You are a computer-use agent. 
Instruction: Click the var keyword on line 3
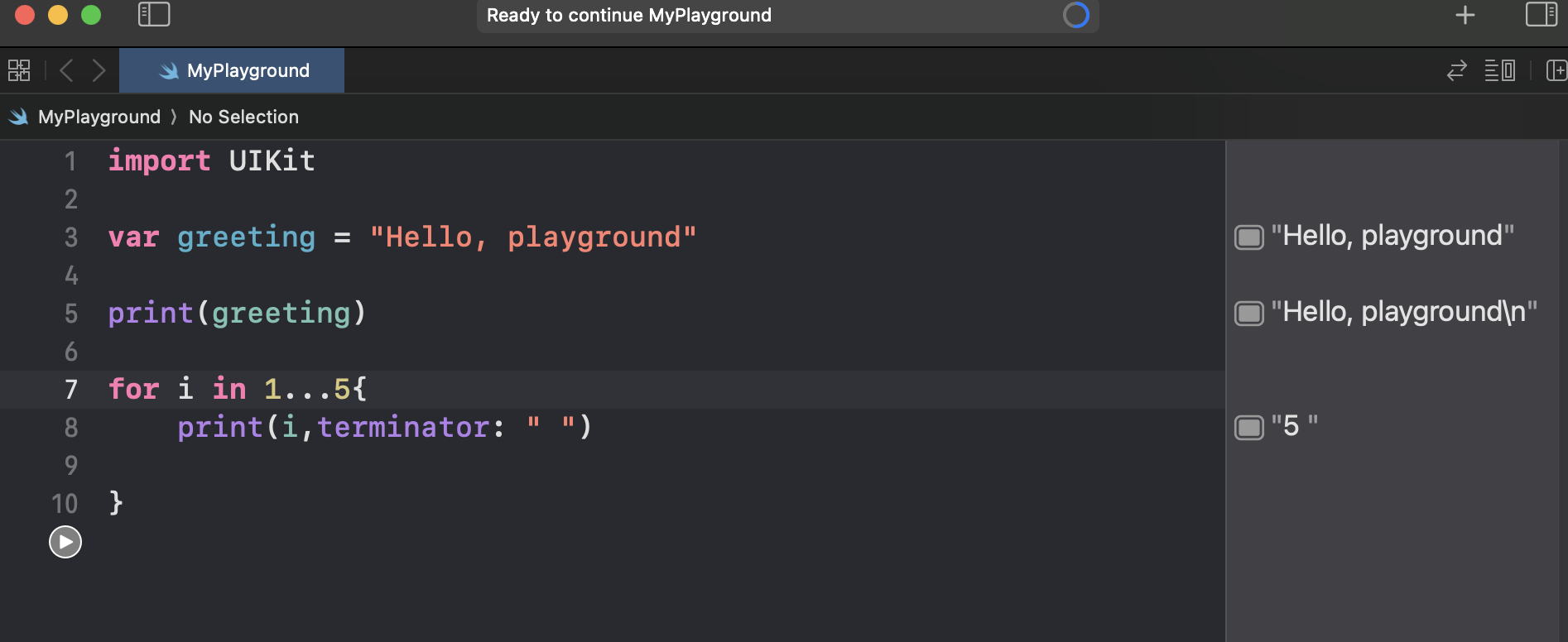pos(133,237)
